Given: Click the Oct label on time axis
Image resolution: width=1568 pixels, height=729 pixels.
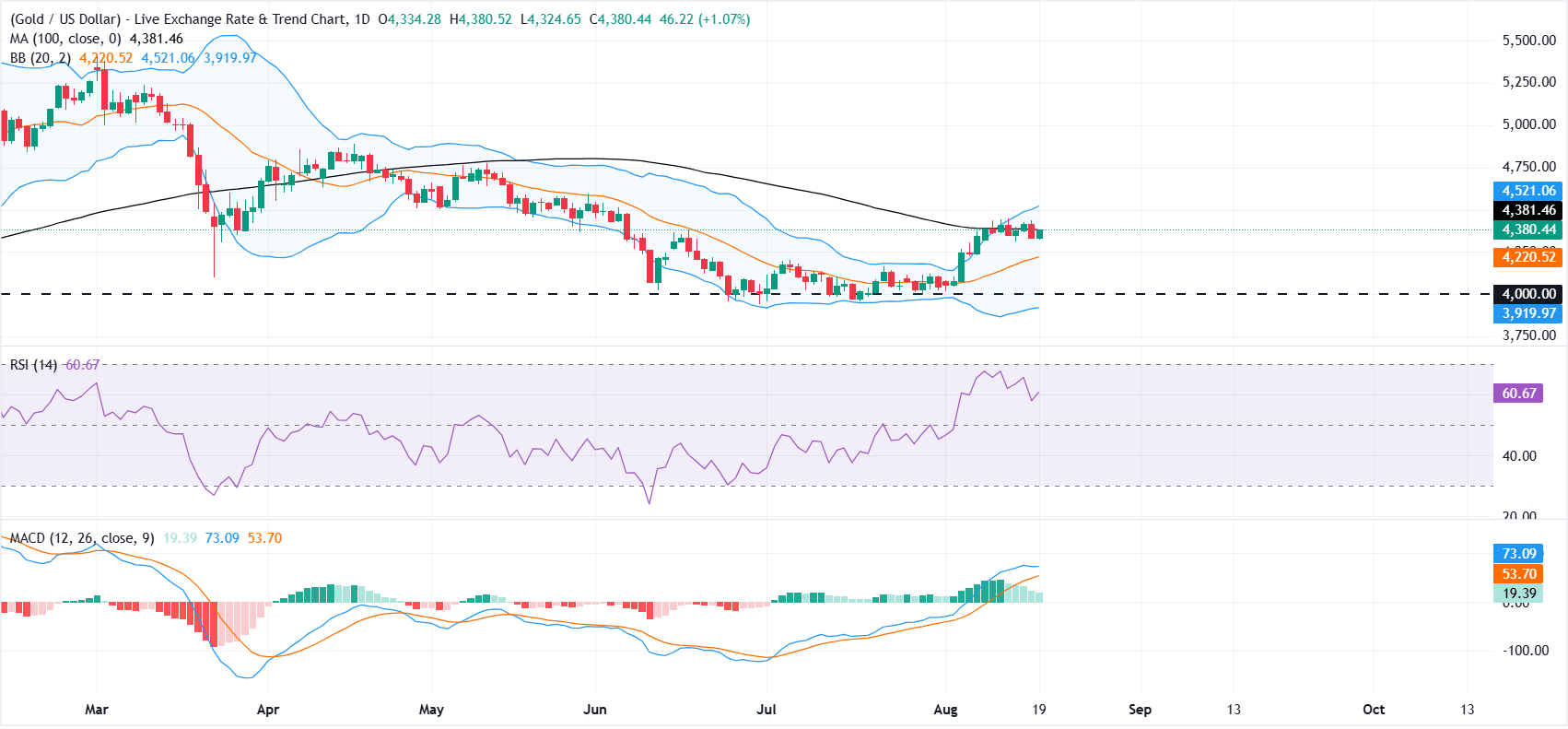Looking at the screenshot, I should (1374, 710).
